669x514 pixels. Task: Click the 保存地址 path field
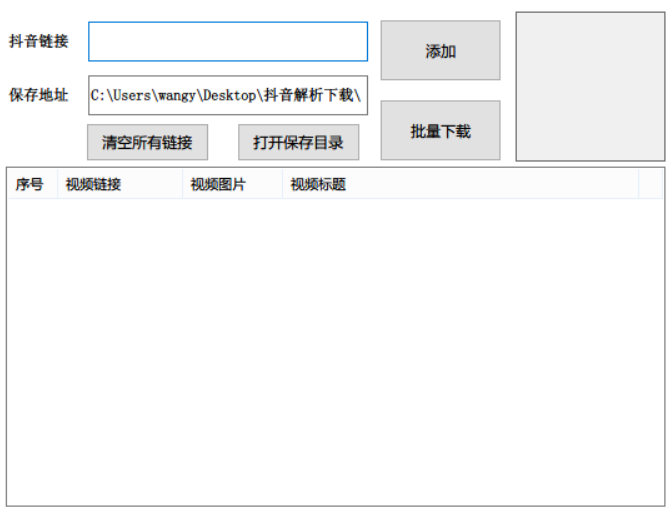[228, 96]
